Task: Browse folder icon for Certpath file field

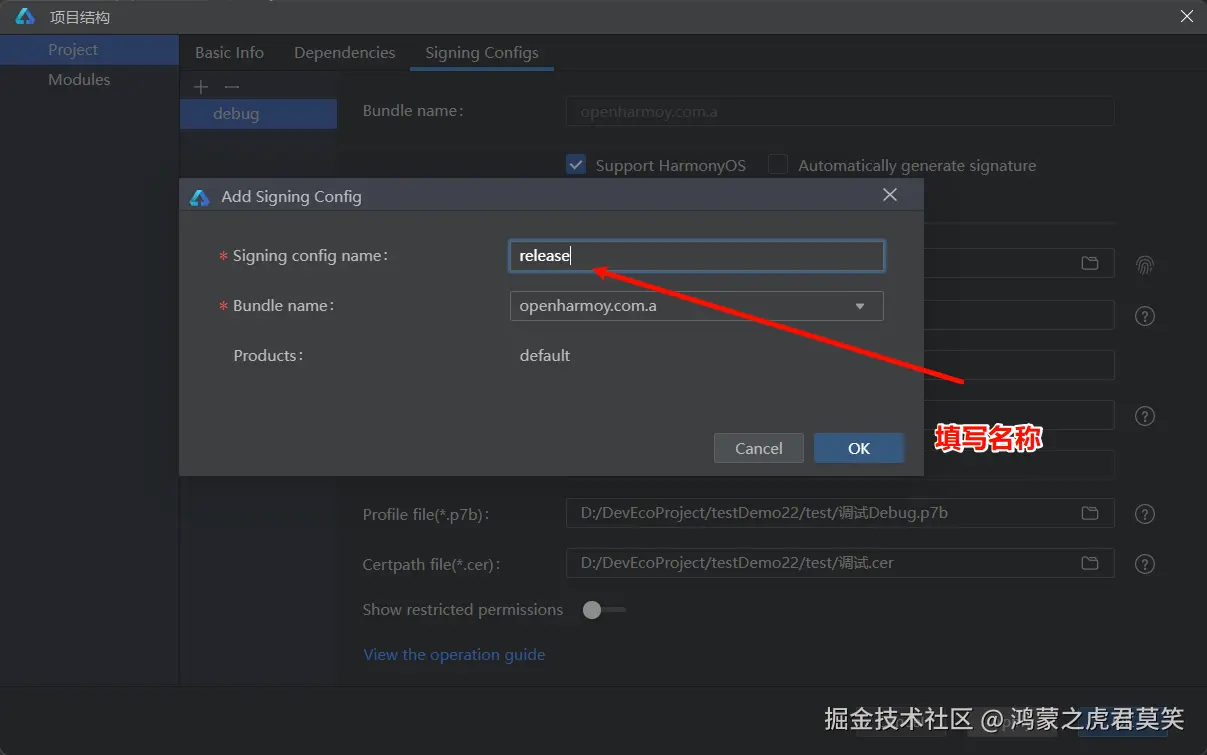Action: pyautogui.click(x=1090, y=563)
